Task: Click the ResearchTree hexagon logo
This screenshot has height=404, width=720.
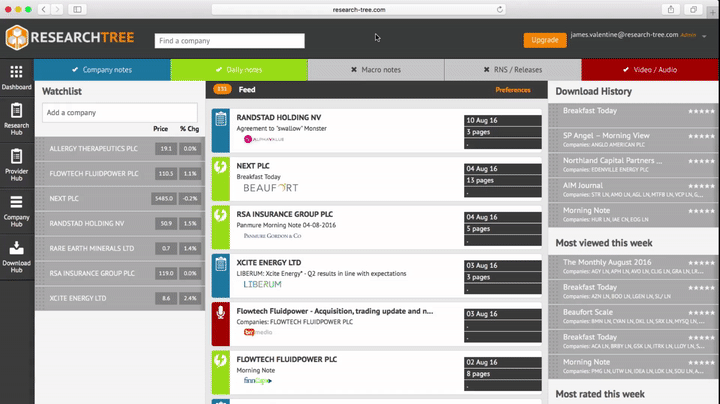Action: pos(19,39)
